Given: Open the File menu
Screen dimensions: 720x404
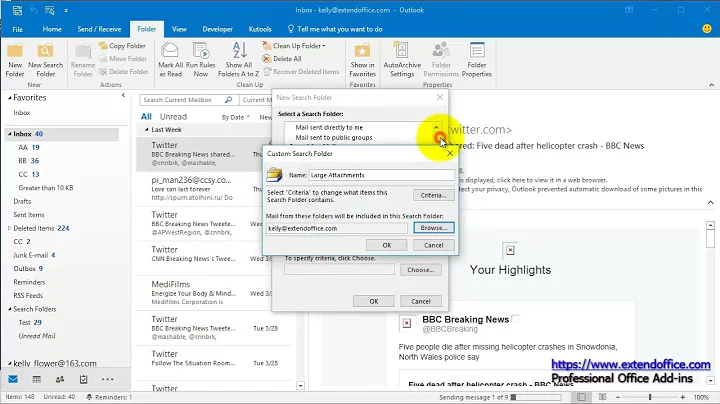Looking at the screenshot, I should pos(17,29).
